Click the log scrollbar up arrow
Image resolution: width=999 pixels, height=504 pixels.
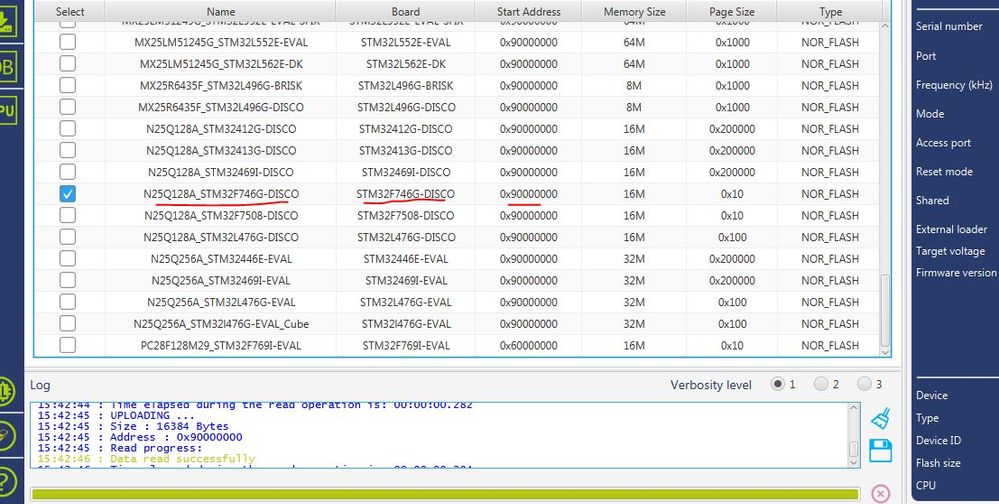coord(854,409)
